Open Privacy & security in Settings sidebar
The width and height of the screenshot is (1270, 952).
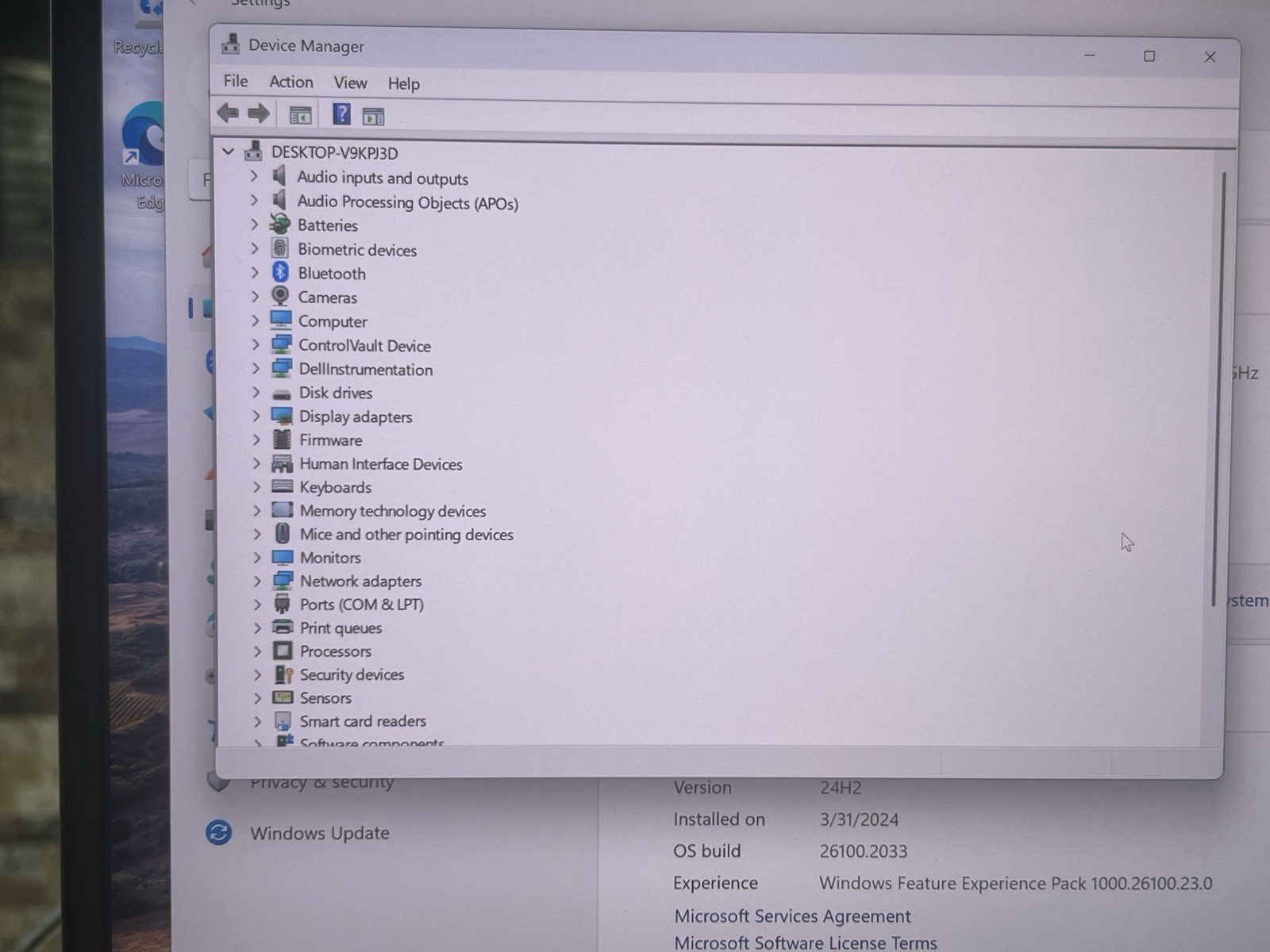(322, 783)
